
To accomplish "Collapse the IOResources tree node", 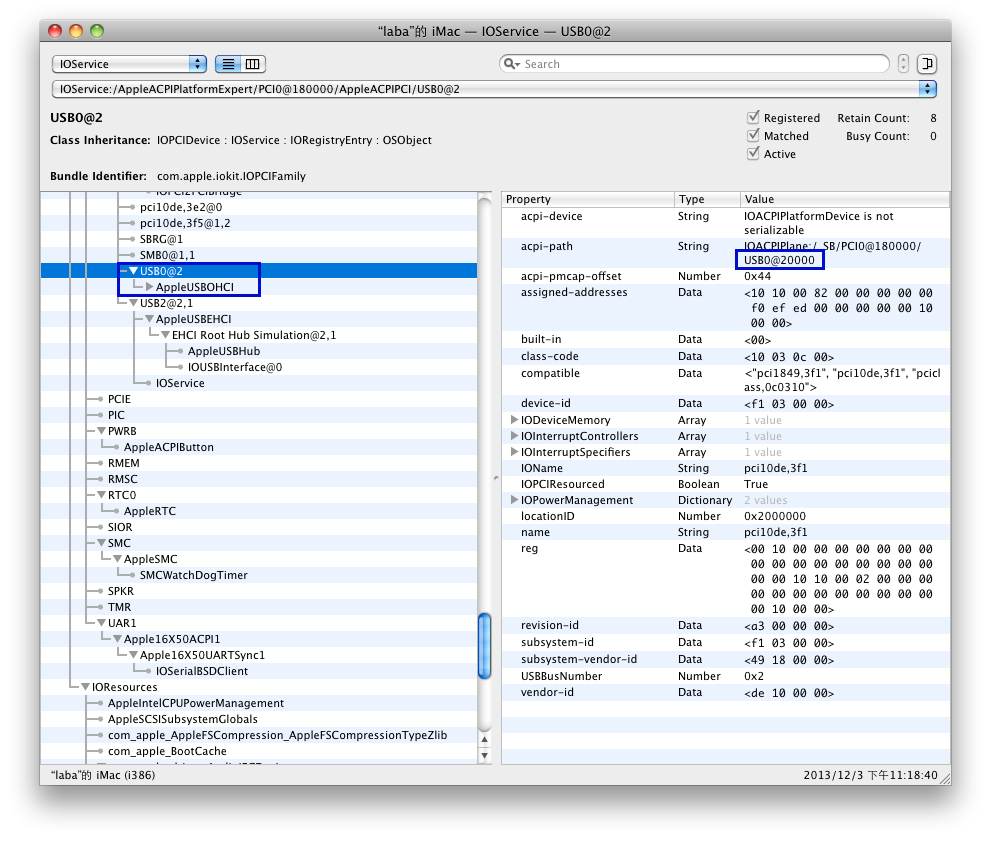I will [x=85, y=687].
